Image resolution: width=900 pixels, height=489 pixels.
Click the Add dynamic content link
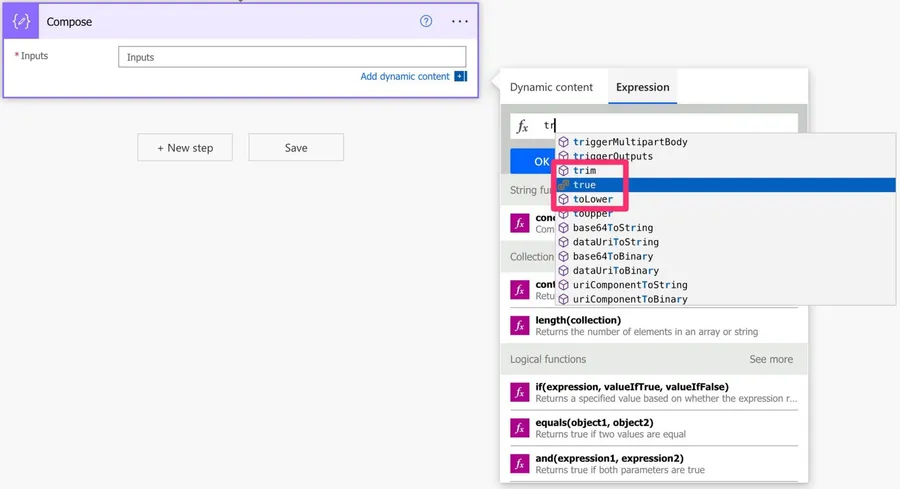405,77
